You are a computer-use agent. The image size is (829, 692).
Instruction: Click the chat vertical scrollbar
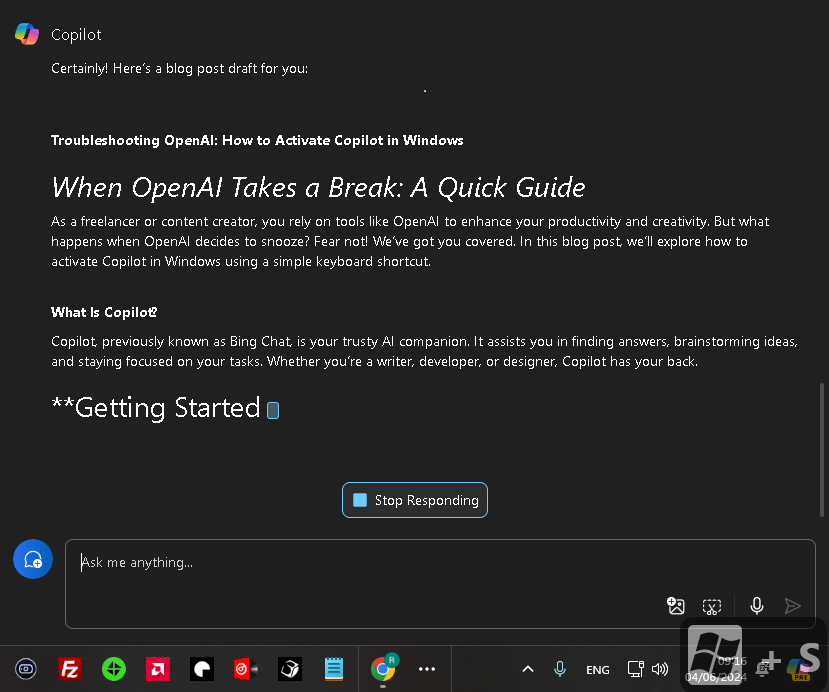point(822,450)
